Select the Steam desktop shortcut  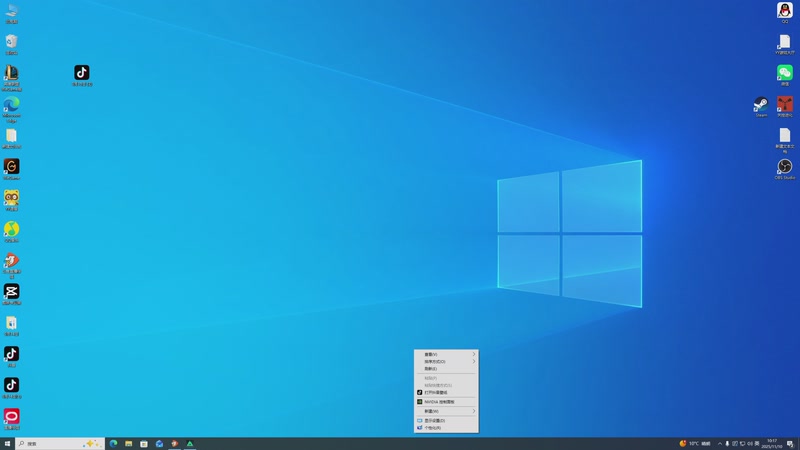(x=761, y=107)
